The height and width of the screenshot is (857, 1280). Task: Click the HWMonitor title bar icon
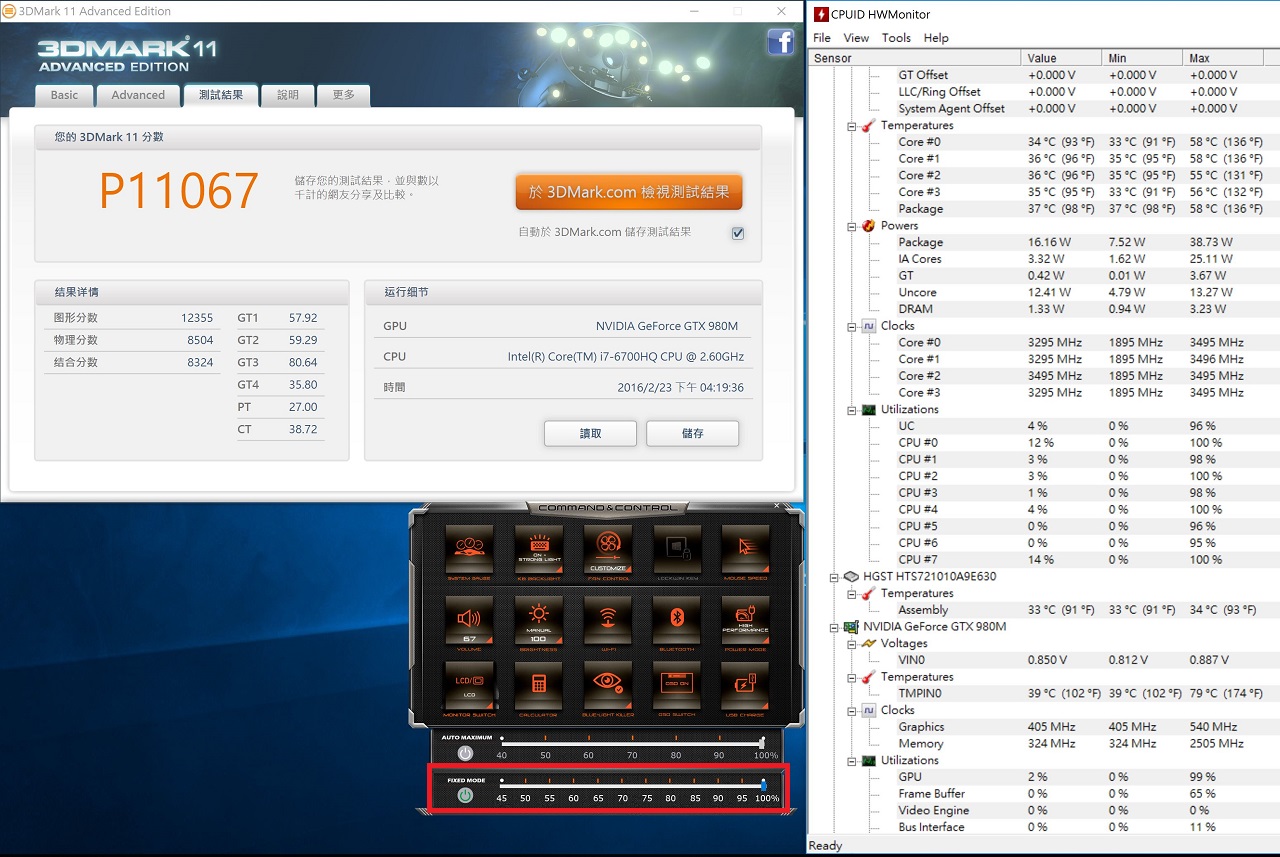point(821,14)
